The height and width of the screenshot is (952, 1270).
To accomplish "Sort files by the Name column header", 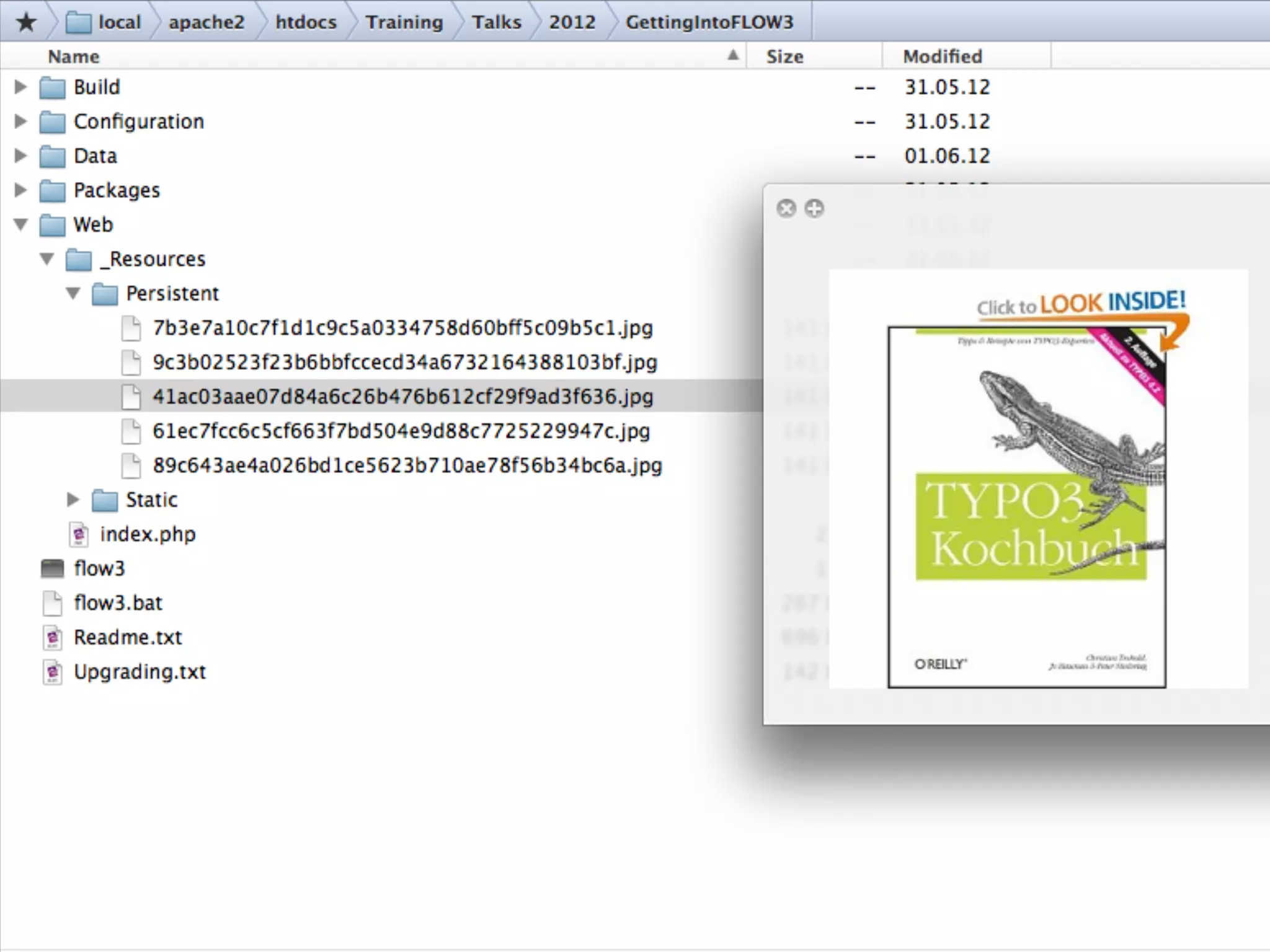I will pyautogui.click(x=74, y=56).
